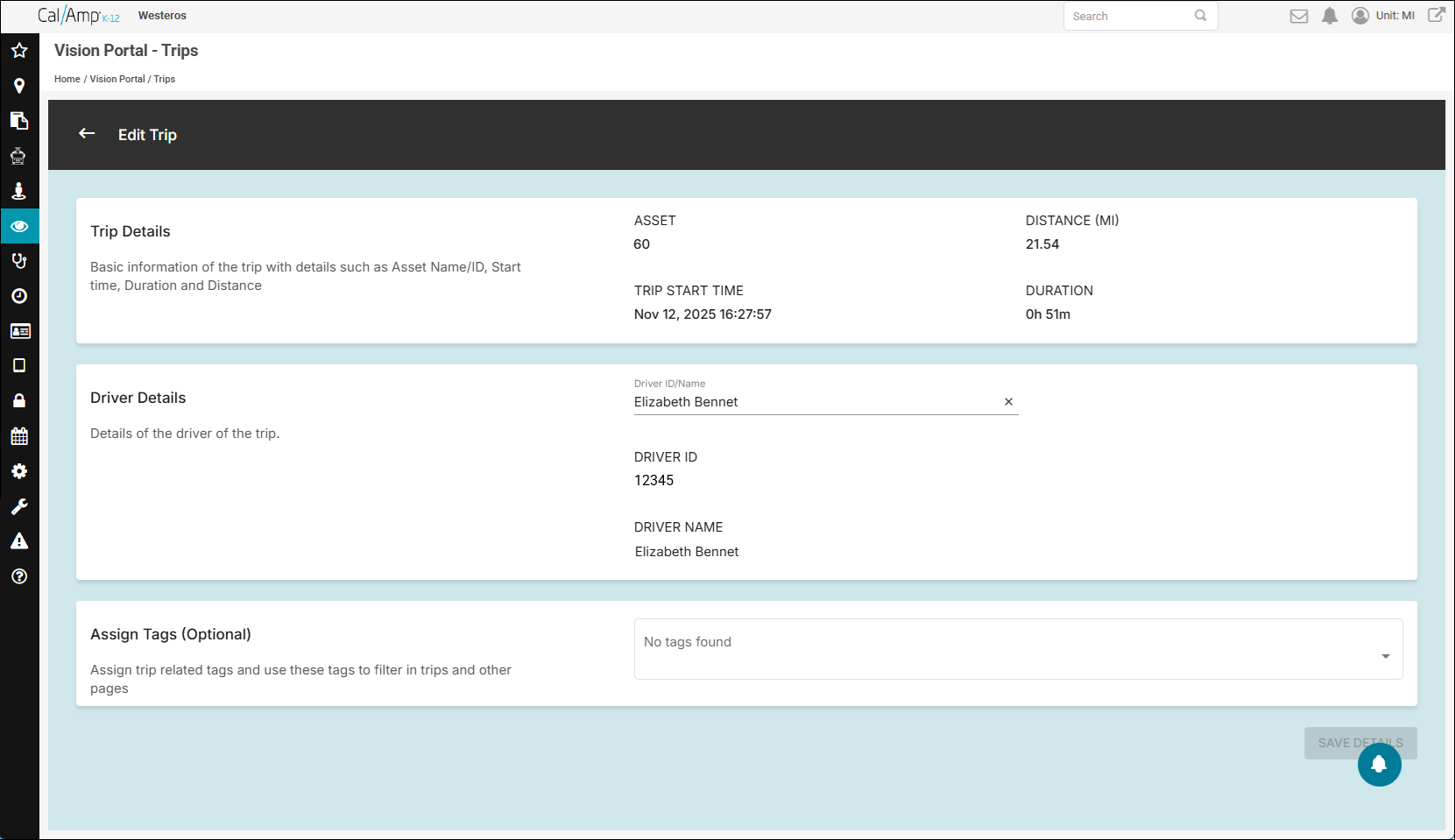Open the stethoscope diagnostics icon
Viewport: 1455px width, 840px height.
[x=19, y=261]
